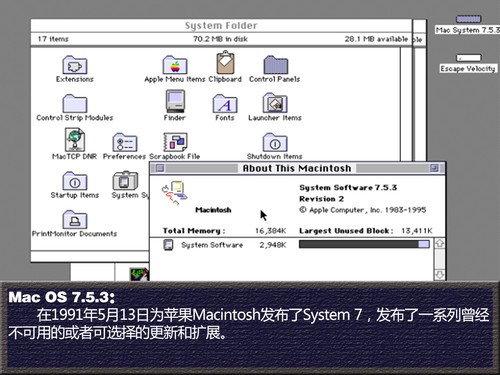The height and width of the screenshot is (375, 500).
Task: Click the '70.2 MB in disk' text
Action: coord(220,39)
